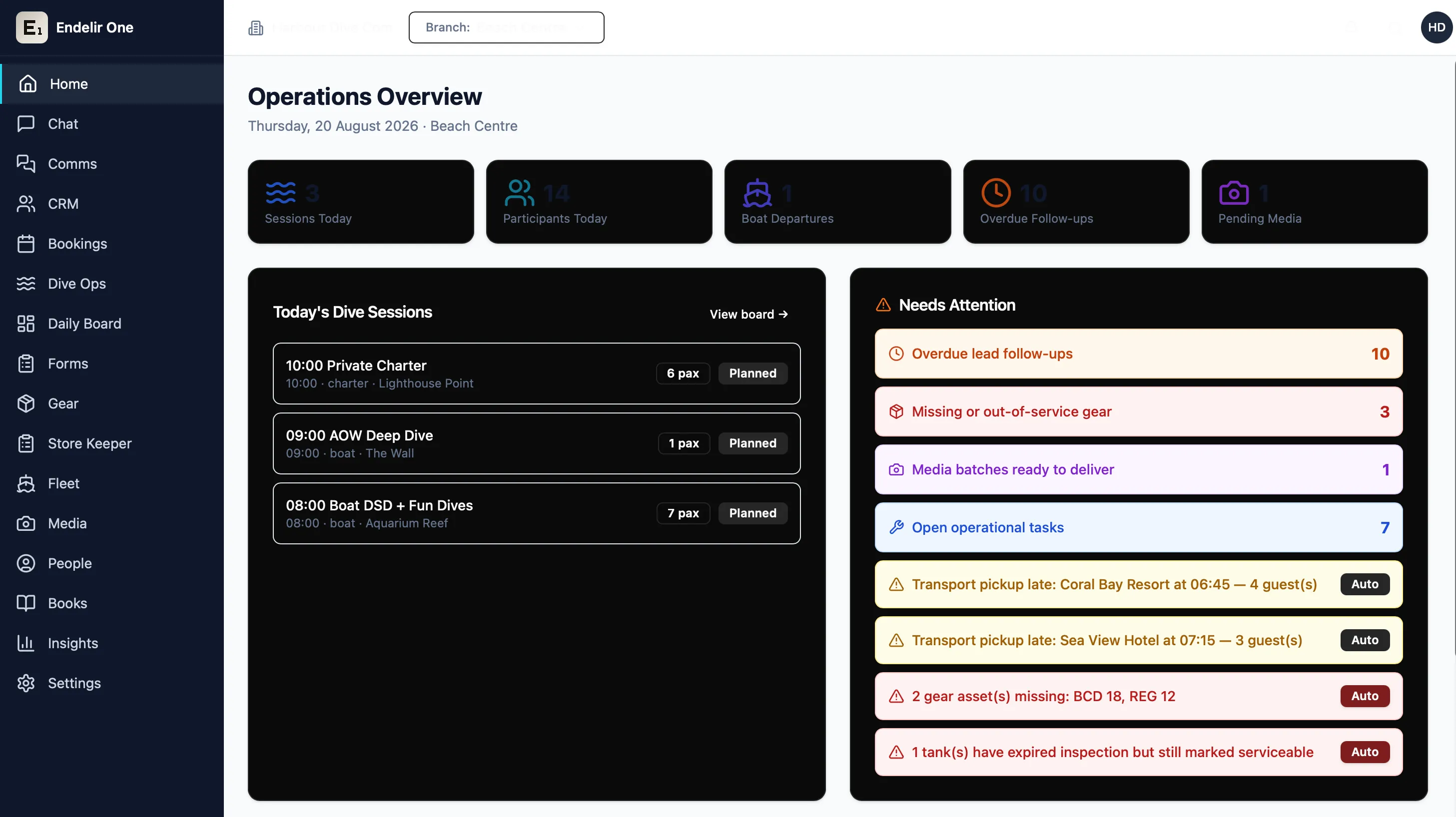Click the box icon on Missing gear alert

point(896,412)
